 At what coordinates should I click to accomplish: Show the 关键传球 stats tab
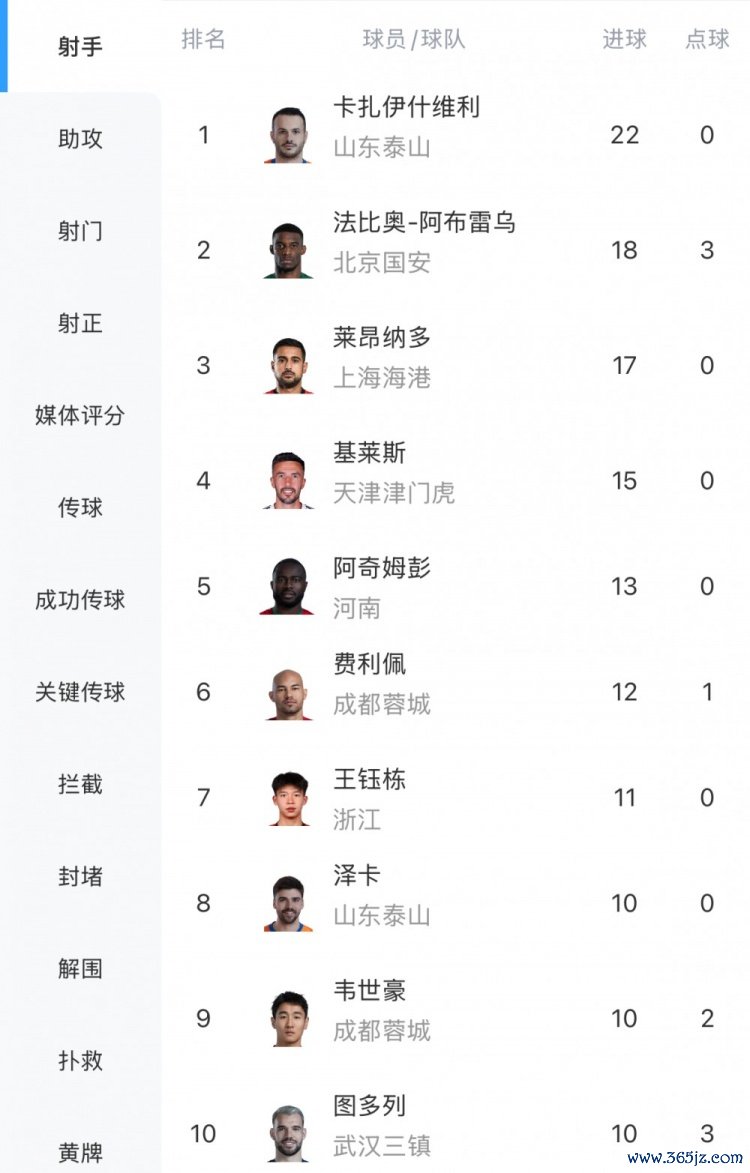[80, 692]
